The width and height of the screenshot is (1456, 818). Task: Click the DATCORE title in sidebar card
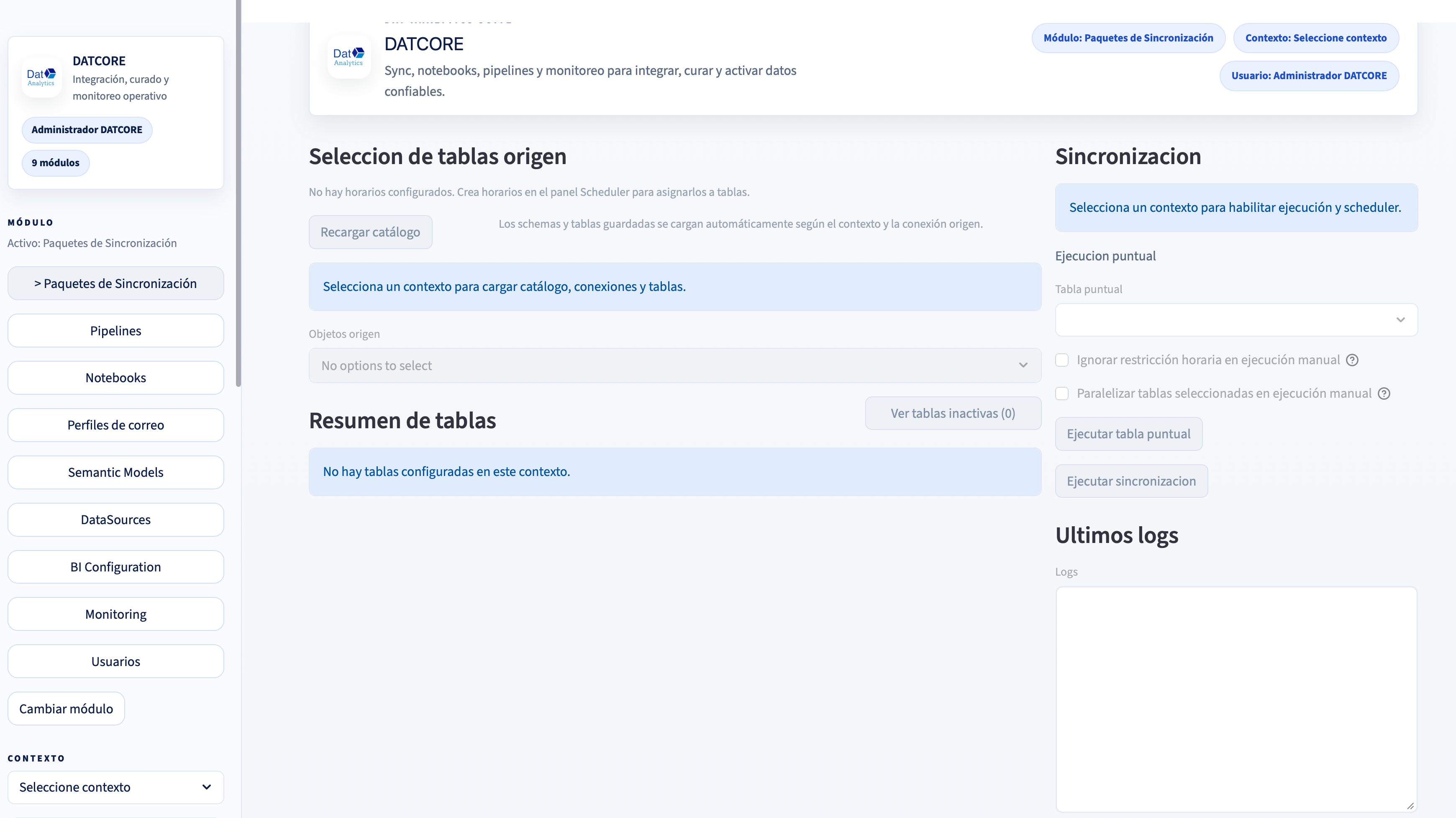tap(99, 61)
